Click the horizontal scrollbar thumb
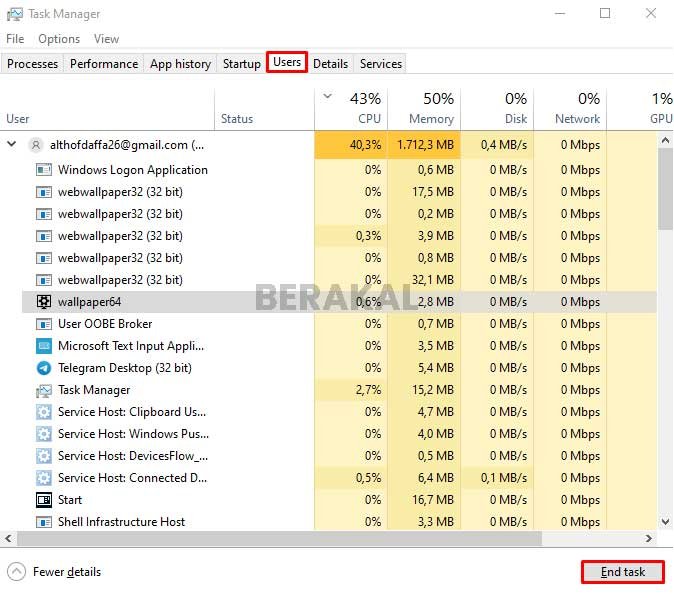The image size is (674, 594). (279, 538)
